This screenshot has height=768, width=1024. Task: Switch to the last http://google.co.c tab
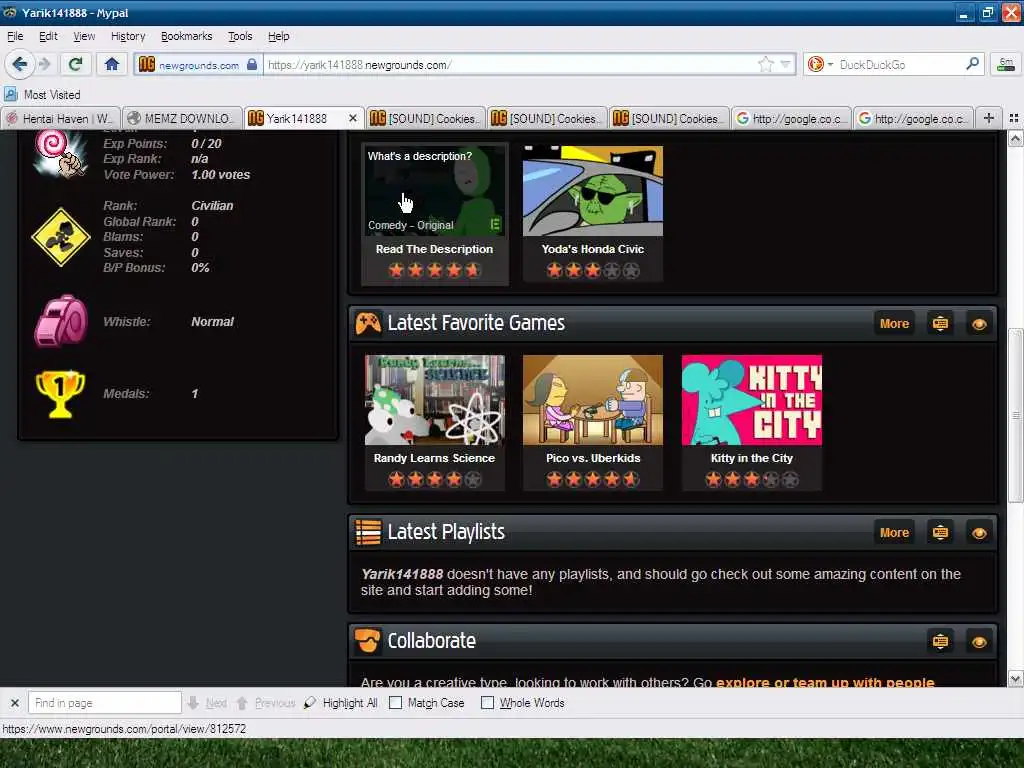913,118
